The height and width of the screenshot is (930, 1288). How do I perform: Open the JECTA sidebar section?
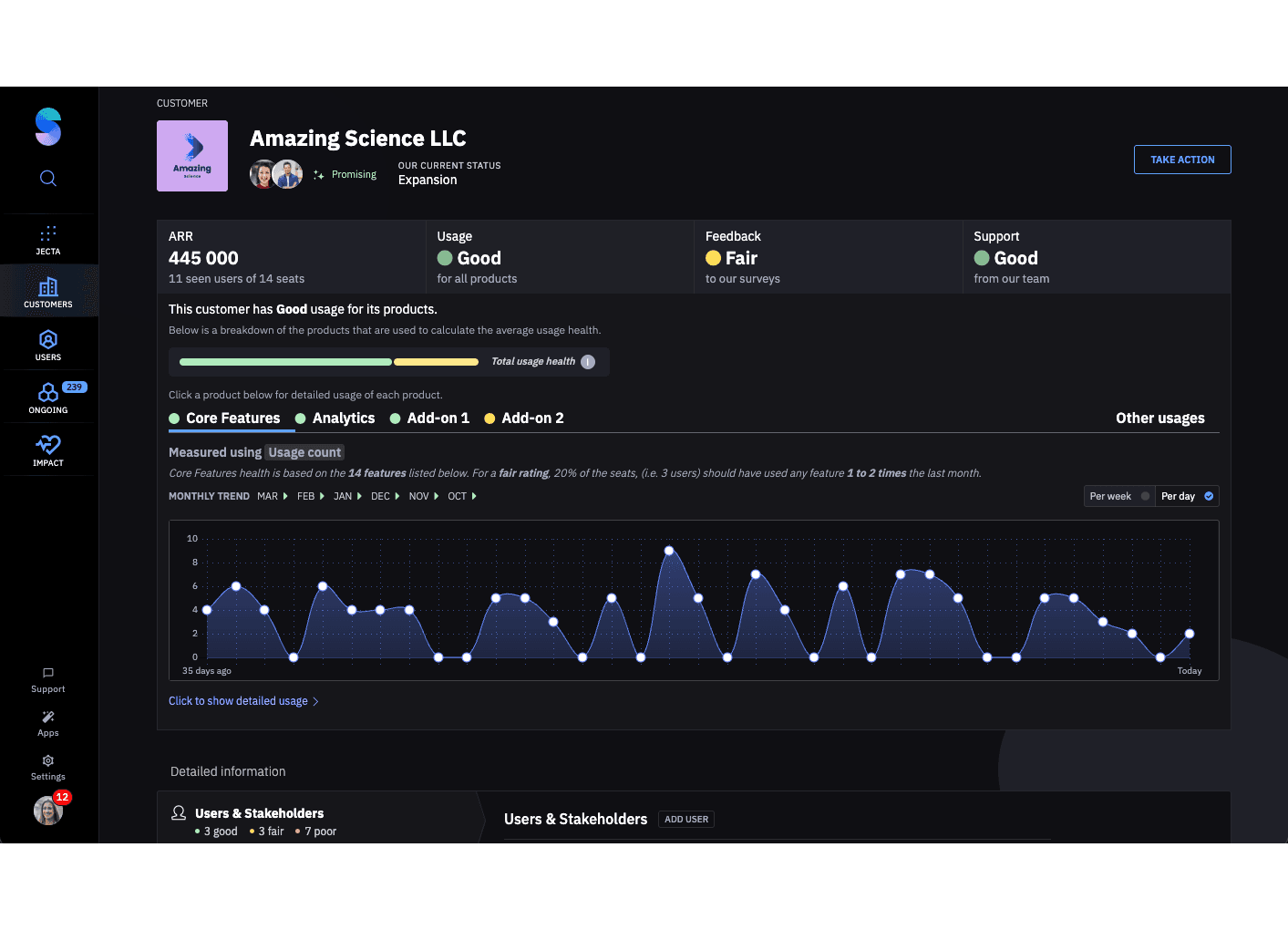pyautogui.click(x=48, y=240)
